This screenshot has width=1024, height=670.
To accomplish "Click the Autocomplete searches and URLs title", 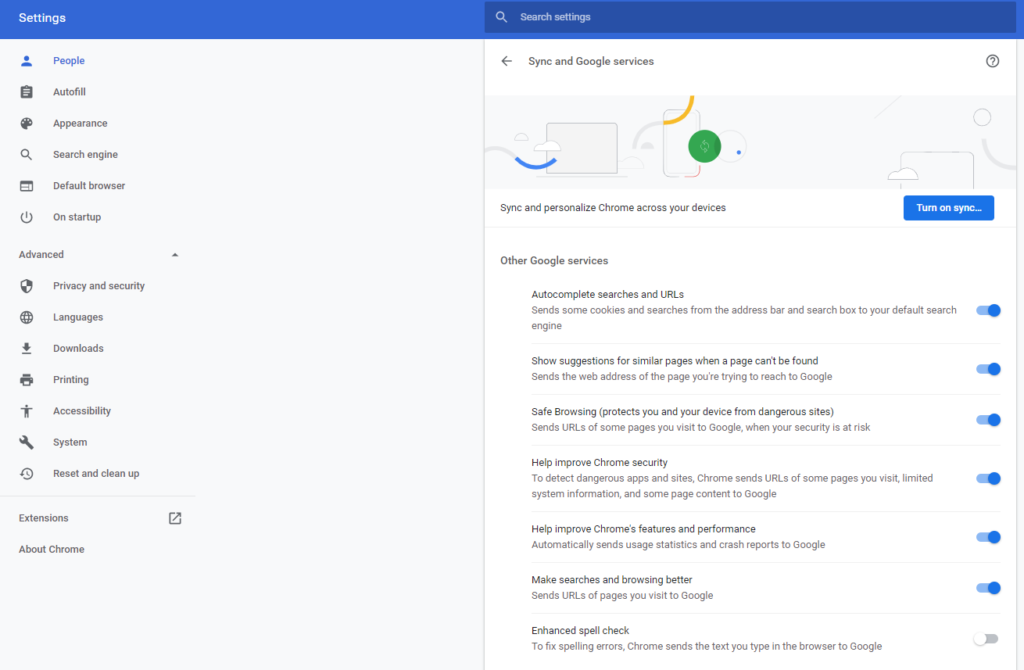I will [x=607, y=295].
